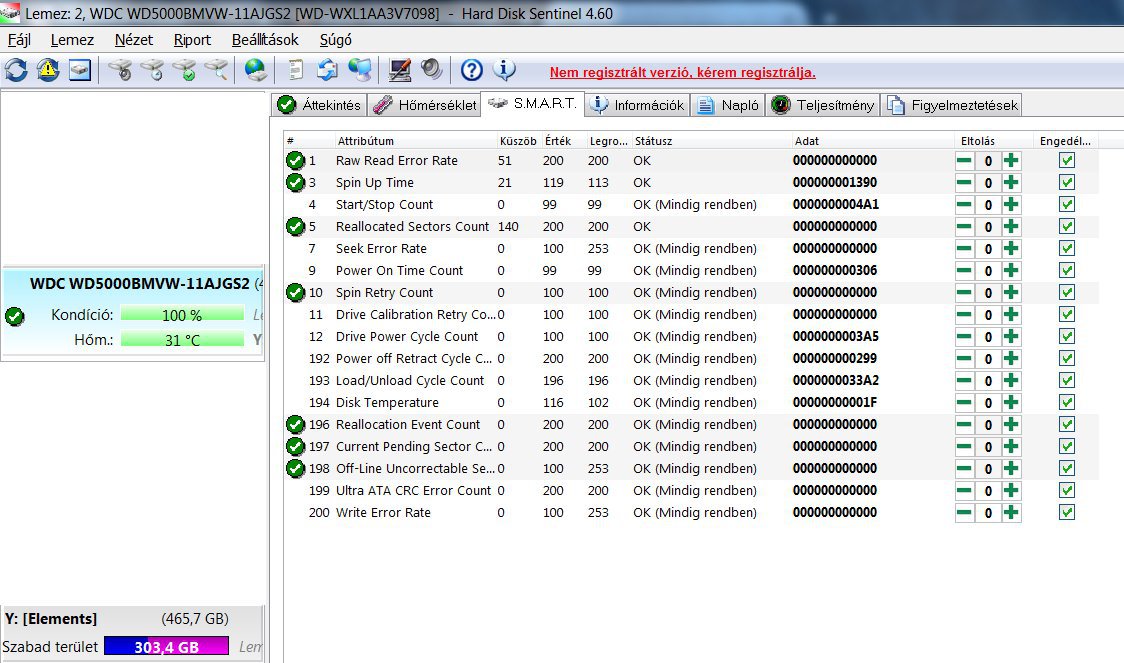Click the disk with green checkmark icon
This screenshot has width=1124, height=663.
(x=184, y=70)
